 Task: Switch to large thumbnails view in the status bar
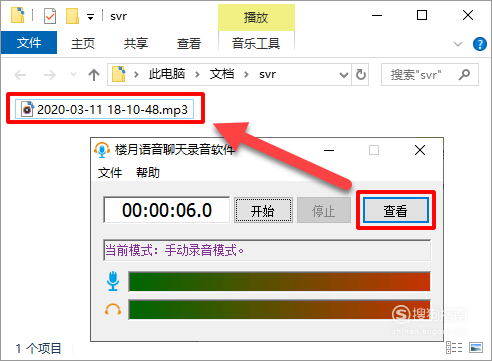tap(476, 348)
